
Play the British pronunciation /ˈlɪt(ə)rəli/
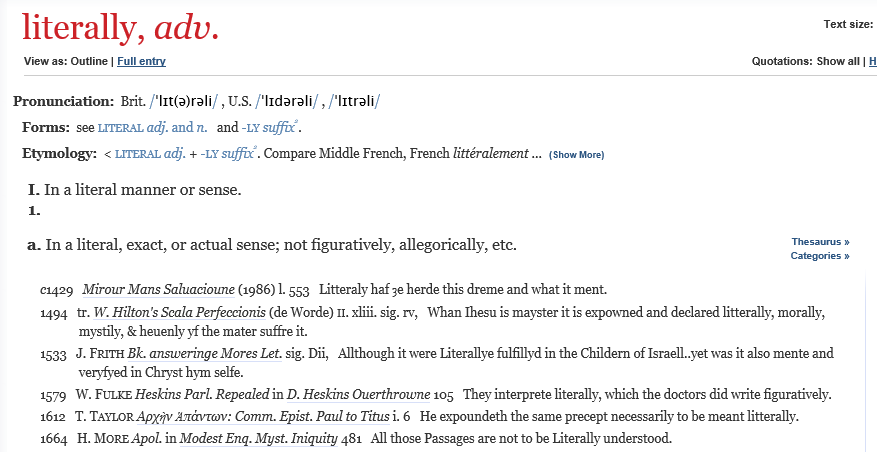pyautogui.click(x=183, y=101)
